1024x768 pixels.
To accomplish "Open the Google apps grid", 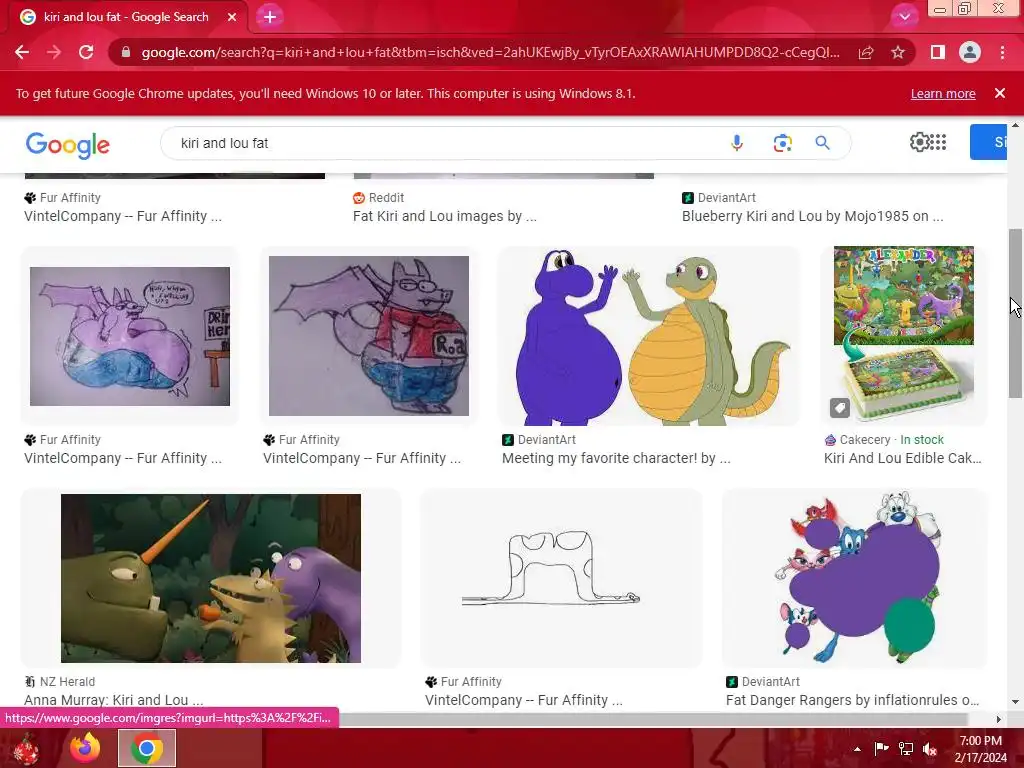I will pyautogui.click(x=938, y=142).
